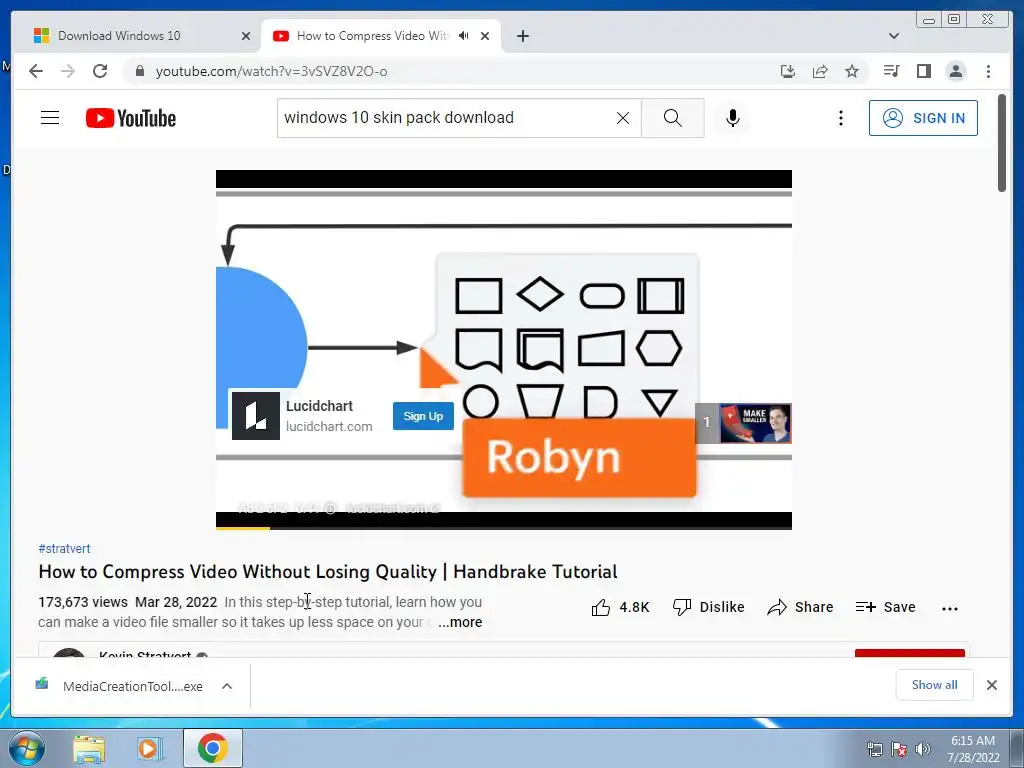
Task: Expand MediaCreationTool download options chevron
Action: click(227, 686)
